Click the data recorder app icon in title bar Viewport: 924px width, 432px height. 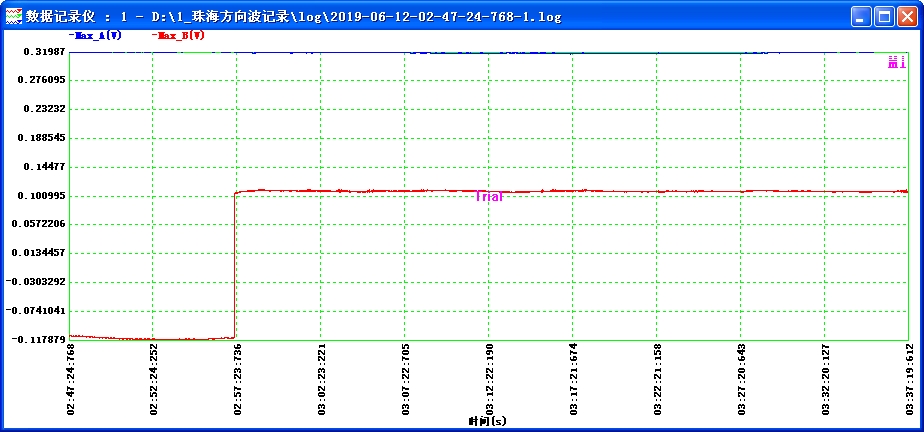pos(14,17)
